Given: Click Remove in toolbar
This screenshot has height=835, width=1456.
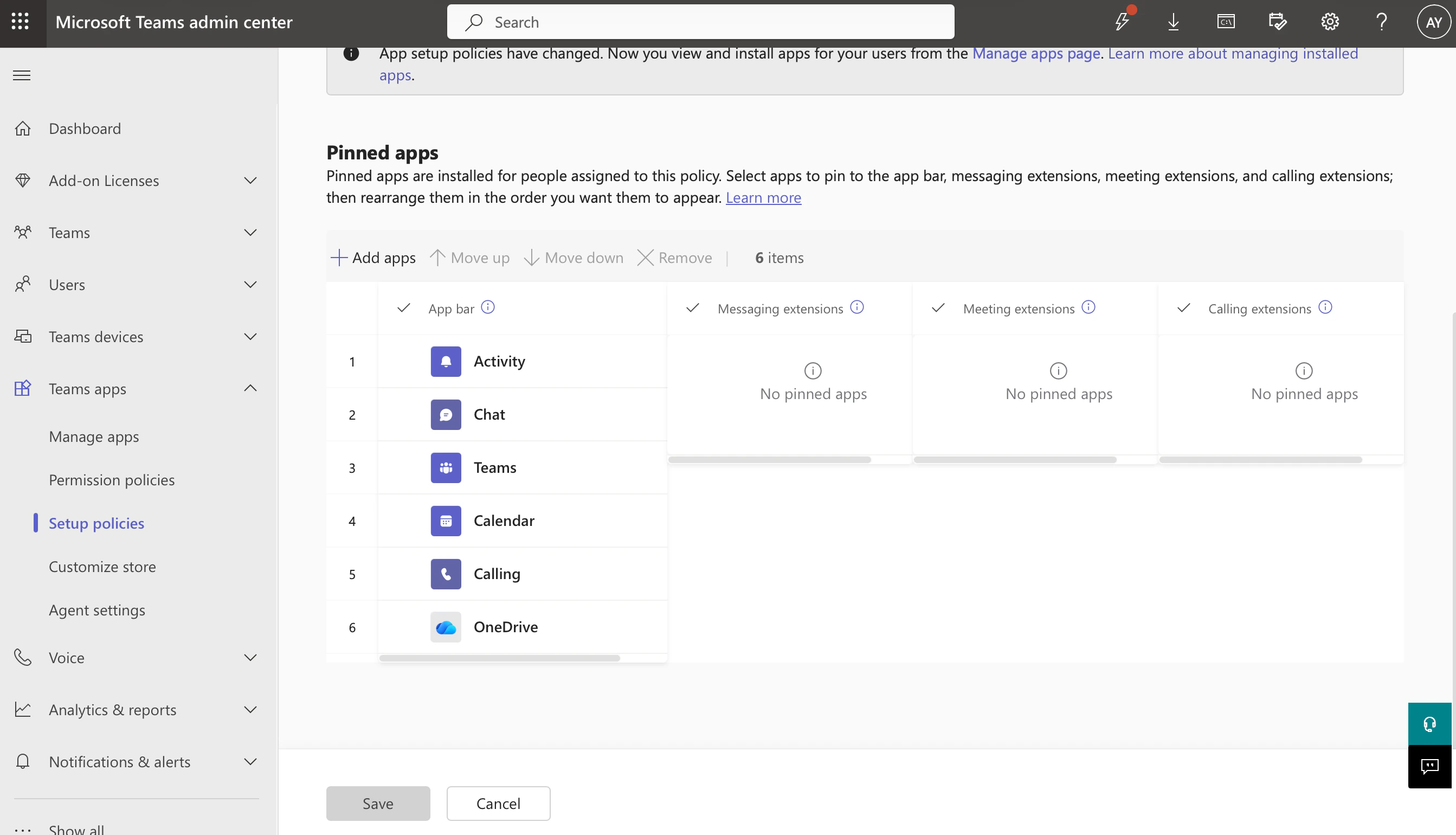Looking at the screenshot, I should click(675, 258).
